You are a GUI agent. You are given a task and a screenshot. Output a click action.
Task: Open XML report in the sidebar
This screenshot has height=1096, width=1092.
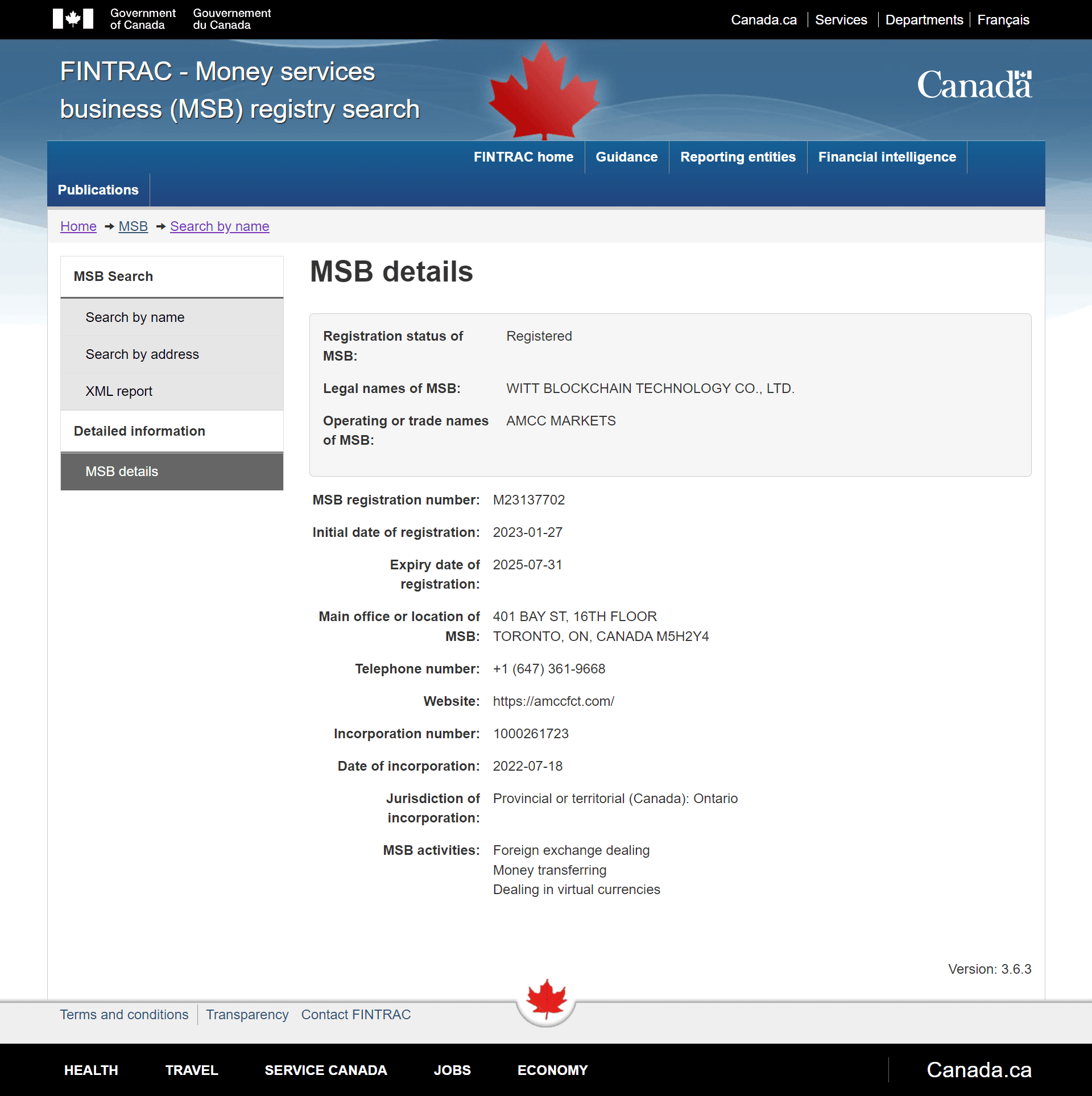point(172,391)
